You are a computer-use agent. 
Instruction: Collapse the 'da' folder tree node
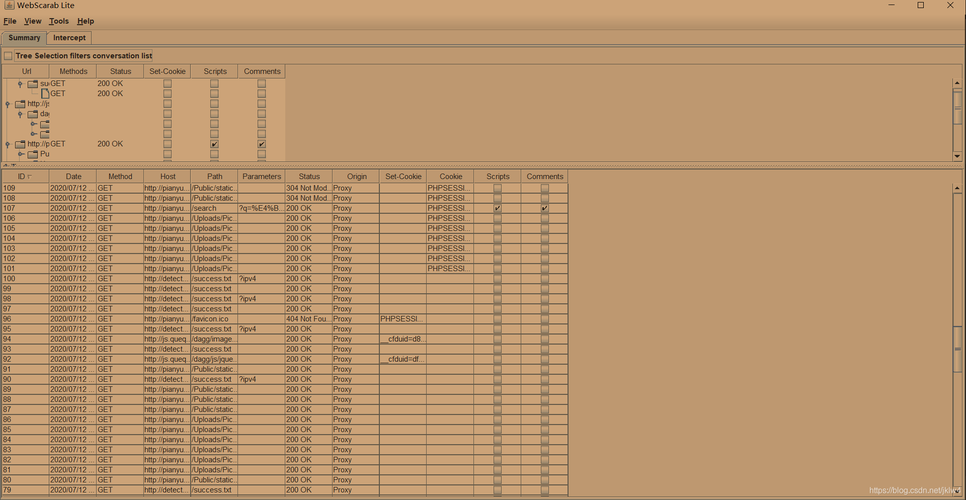(20, 114)
